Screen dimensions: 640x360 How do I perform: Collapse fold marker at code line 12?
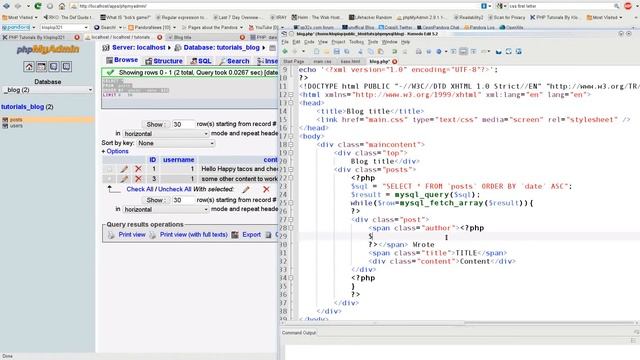pos(291,95)
